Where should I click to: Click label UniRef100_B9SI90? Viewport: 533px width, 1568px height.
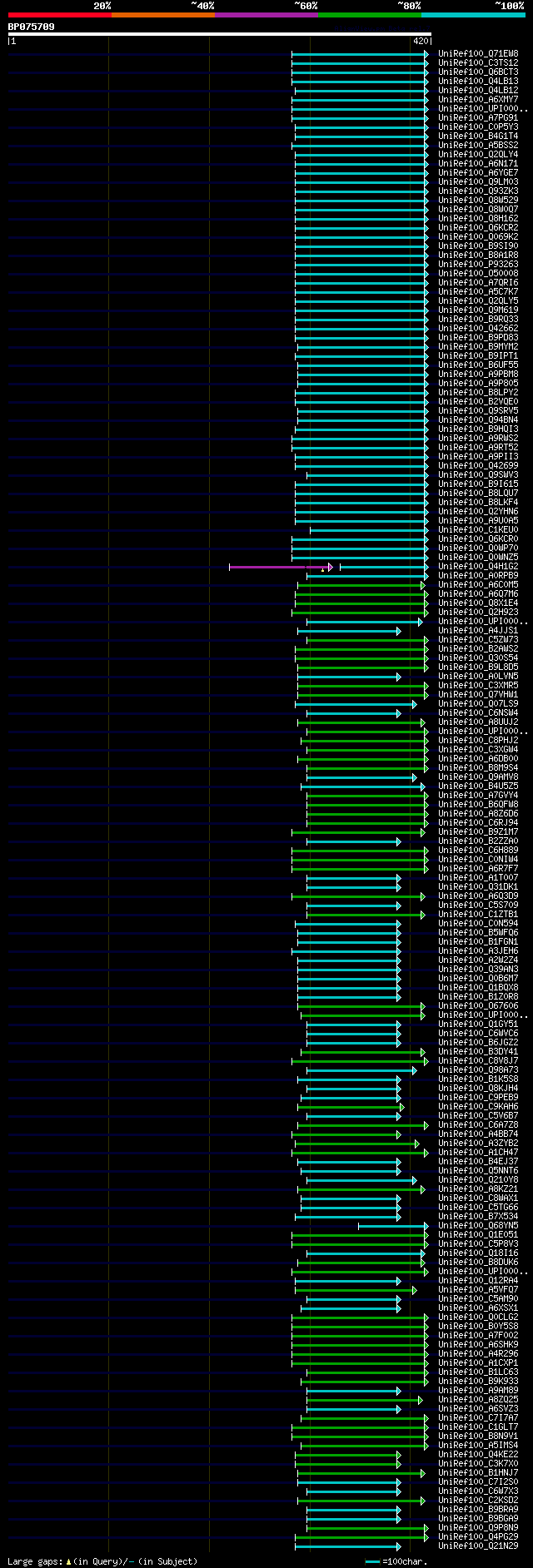(478, 246)
